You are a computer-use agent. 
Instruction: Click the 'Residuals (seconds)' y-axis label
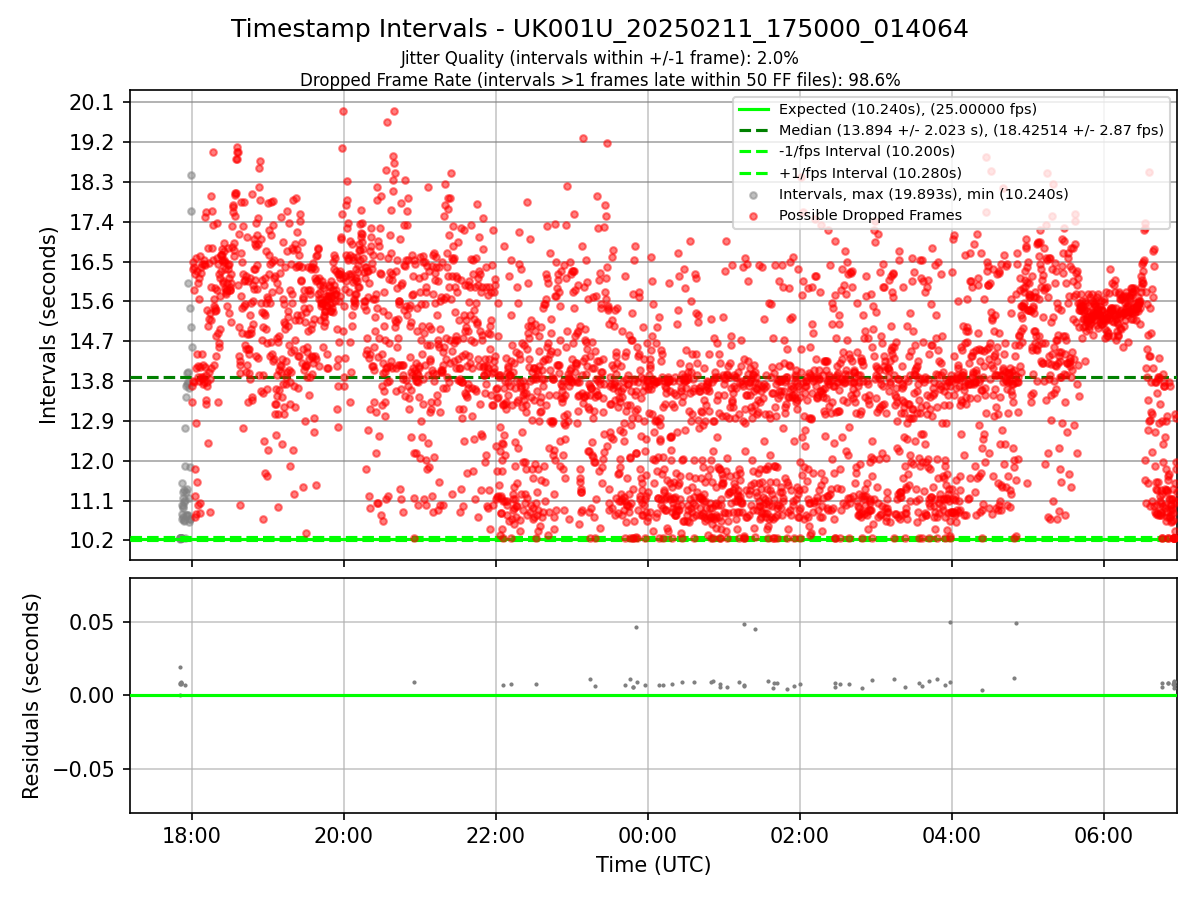click(31, 696)
